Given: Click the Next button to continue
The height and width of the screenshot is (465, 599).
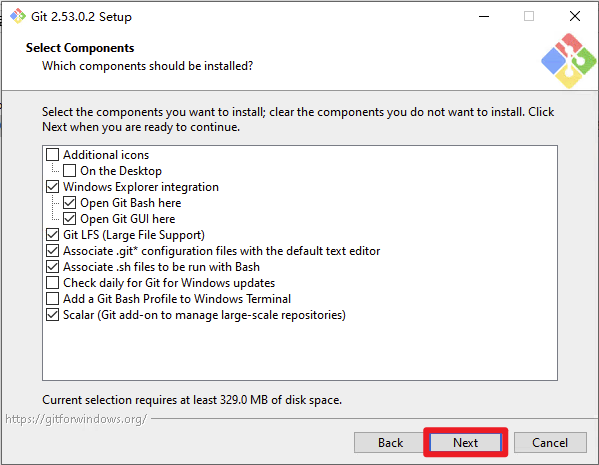Looking at the screenshot, I should tap(465, 442).
